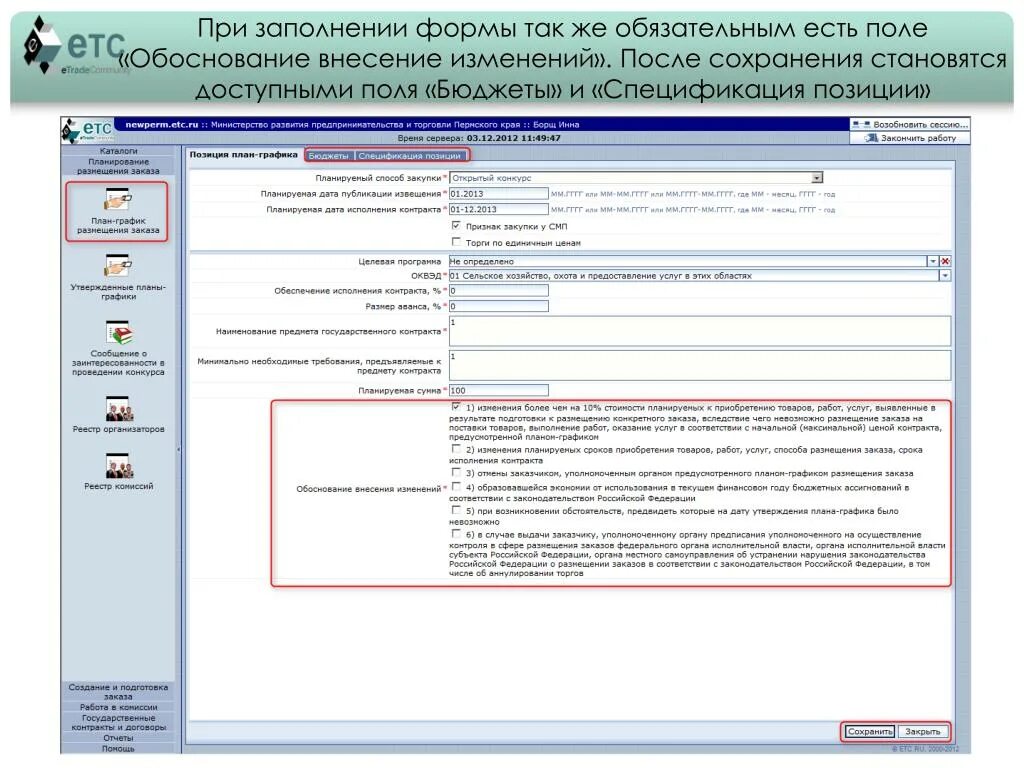Screen dimensions: 1024x768
Task: Expand the ОКВЭД dropdown arrow
Action: [x=945, y=276]
